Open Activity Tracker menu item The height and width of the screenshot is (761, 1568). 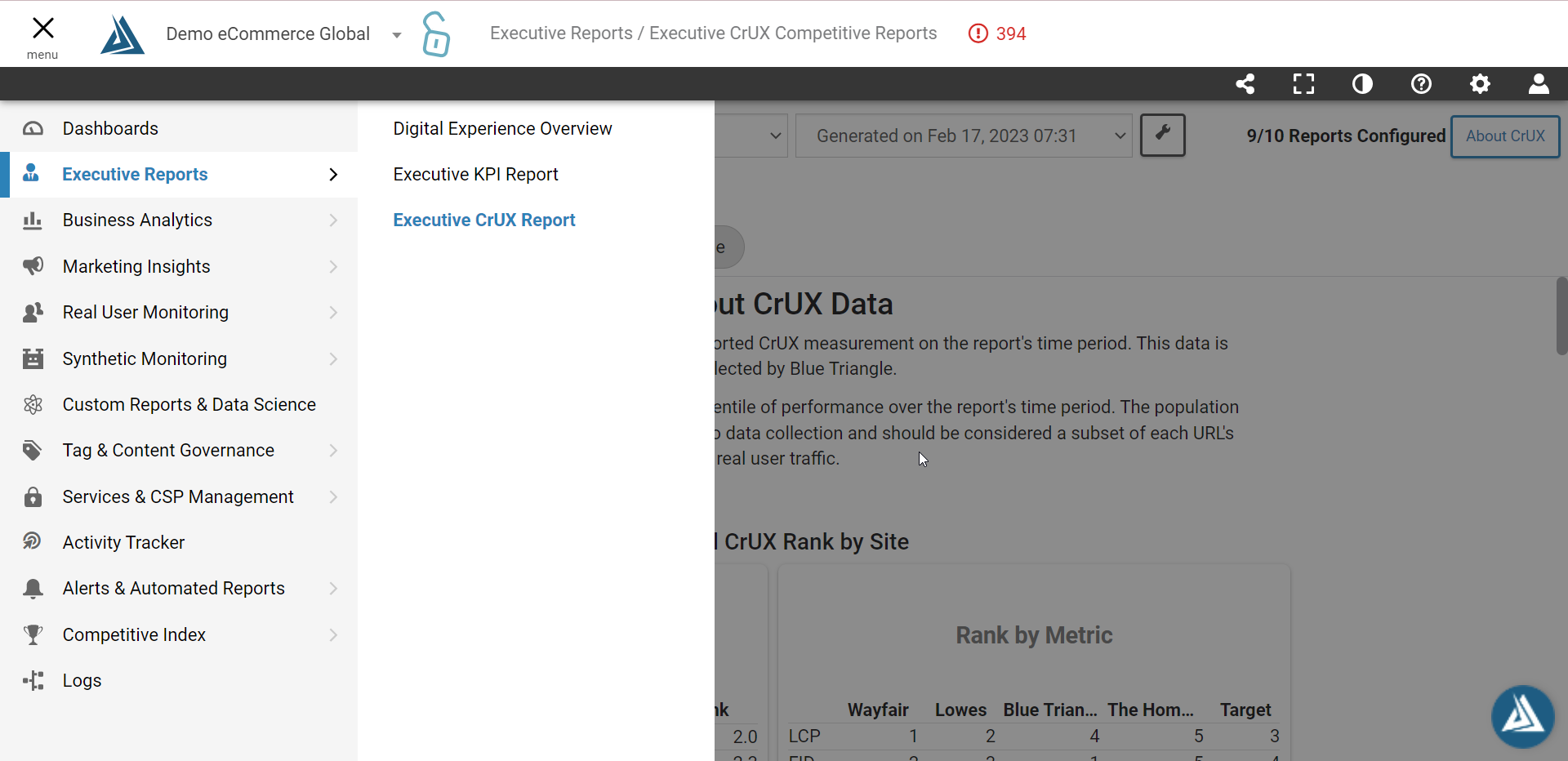click(x=179, y=542)
